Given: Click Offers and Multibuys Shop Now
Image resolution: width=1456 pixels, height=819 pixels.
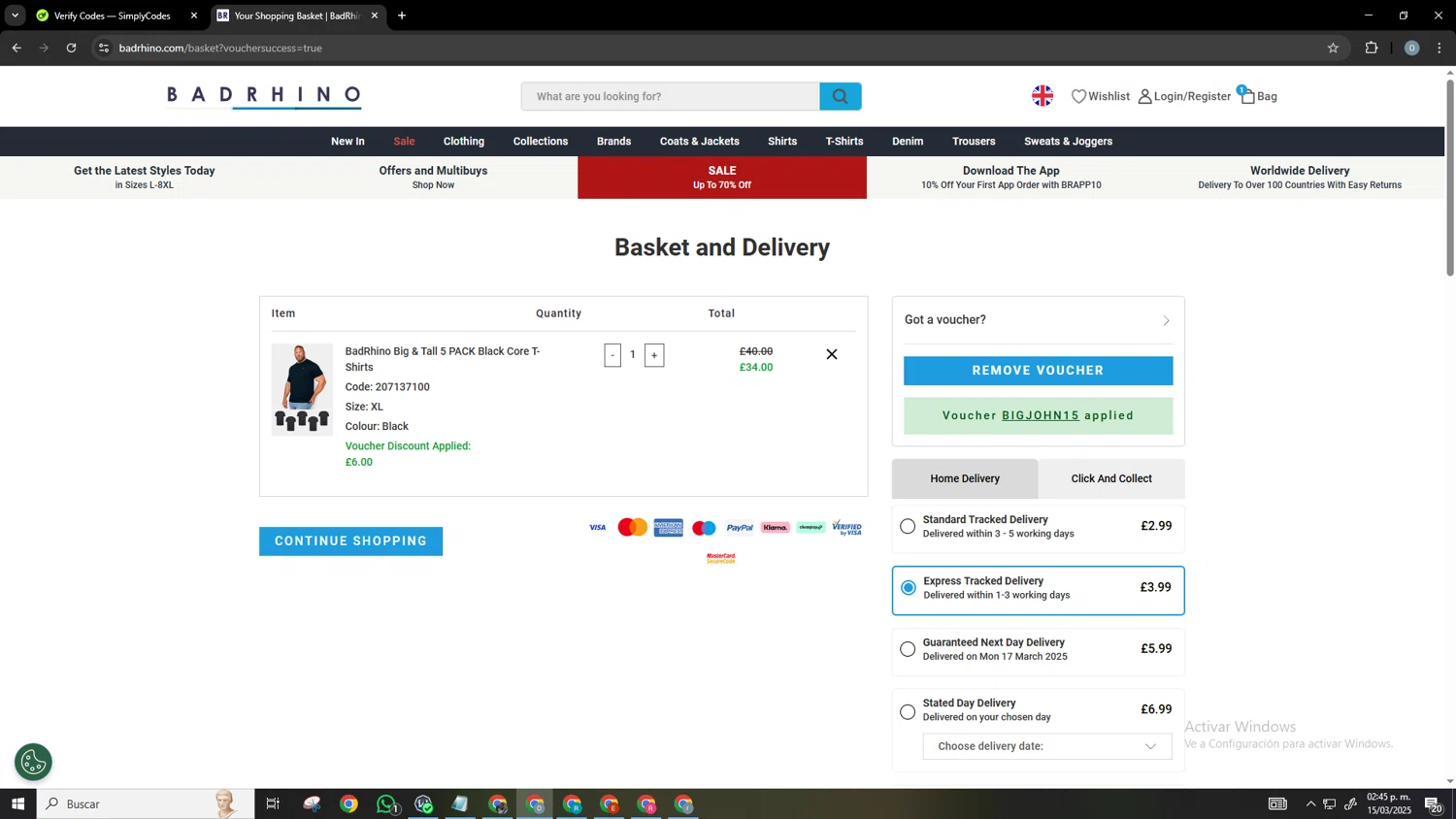Looking at the screenshot, I should [433, 177].
